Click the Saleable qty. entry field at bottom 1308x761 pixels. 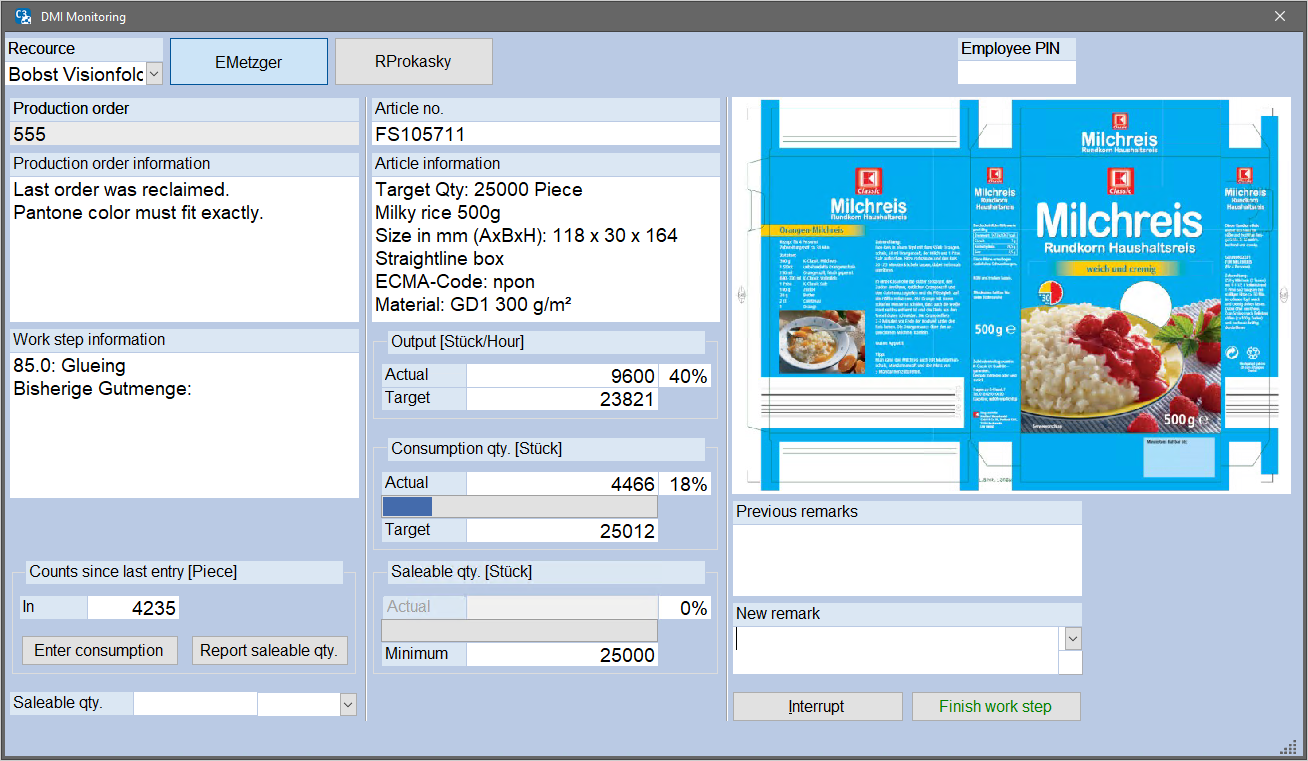point(195,704)
